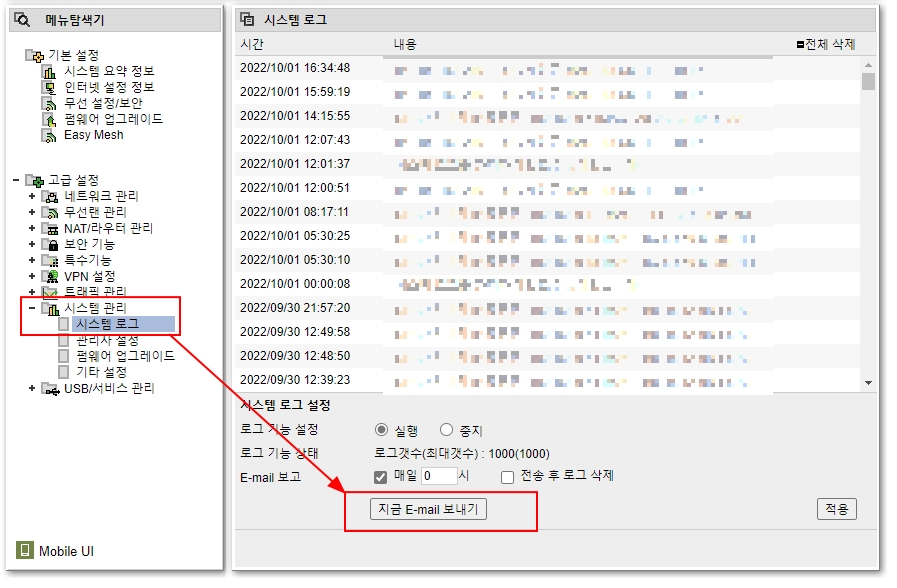This screenshot has width=897, height=588.
Task: Click the 기타 설정 page icon
Action: [64, 372]
